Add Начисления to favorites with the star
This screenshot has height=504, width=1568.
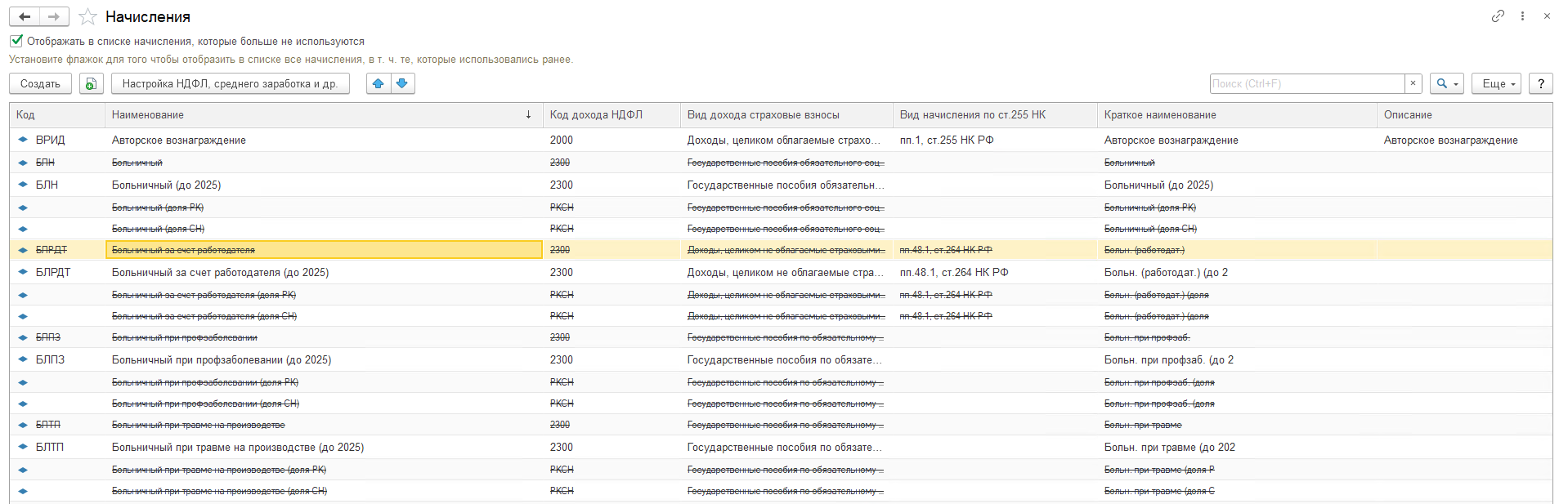click(x=88, y=17)
